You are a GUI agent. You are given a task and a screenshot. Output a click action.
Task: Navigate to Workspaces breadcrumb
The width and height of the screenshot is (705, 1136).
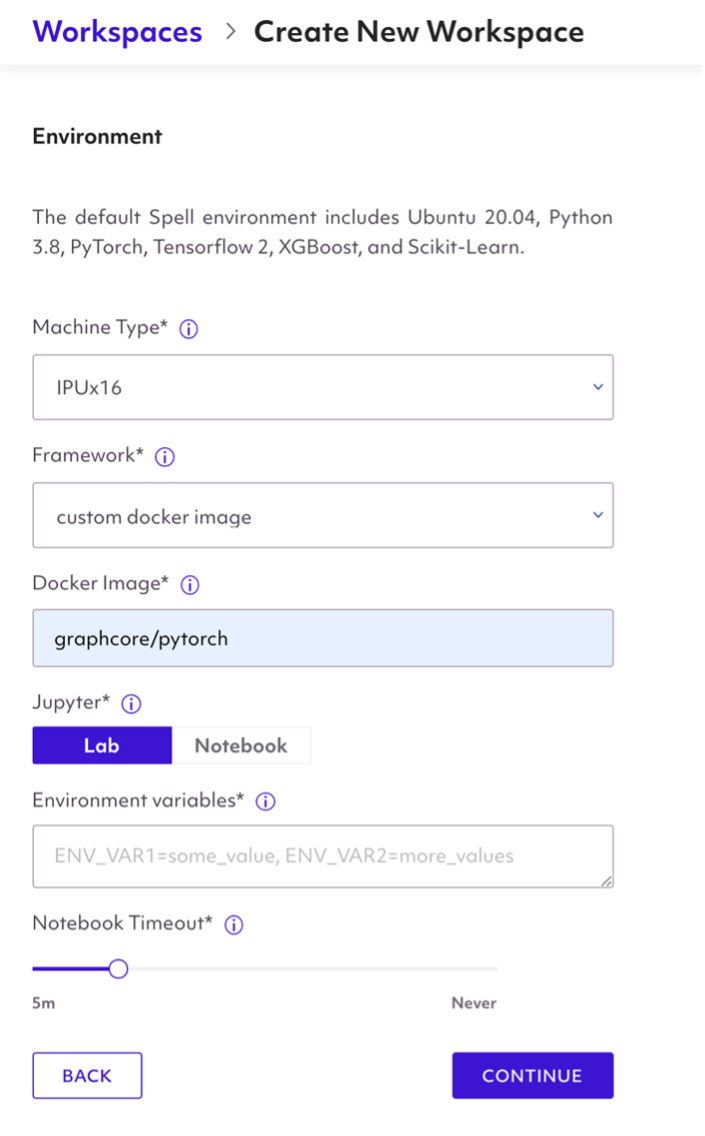tap(117, 31)
